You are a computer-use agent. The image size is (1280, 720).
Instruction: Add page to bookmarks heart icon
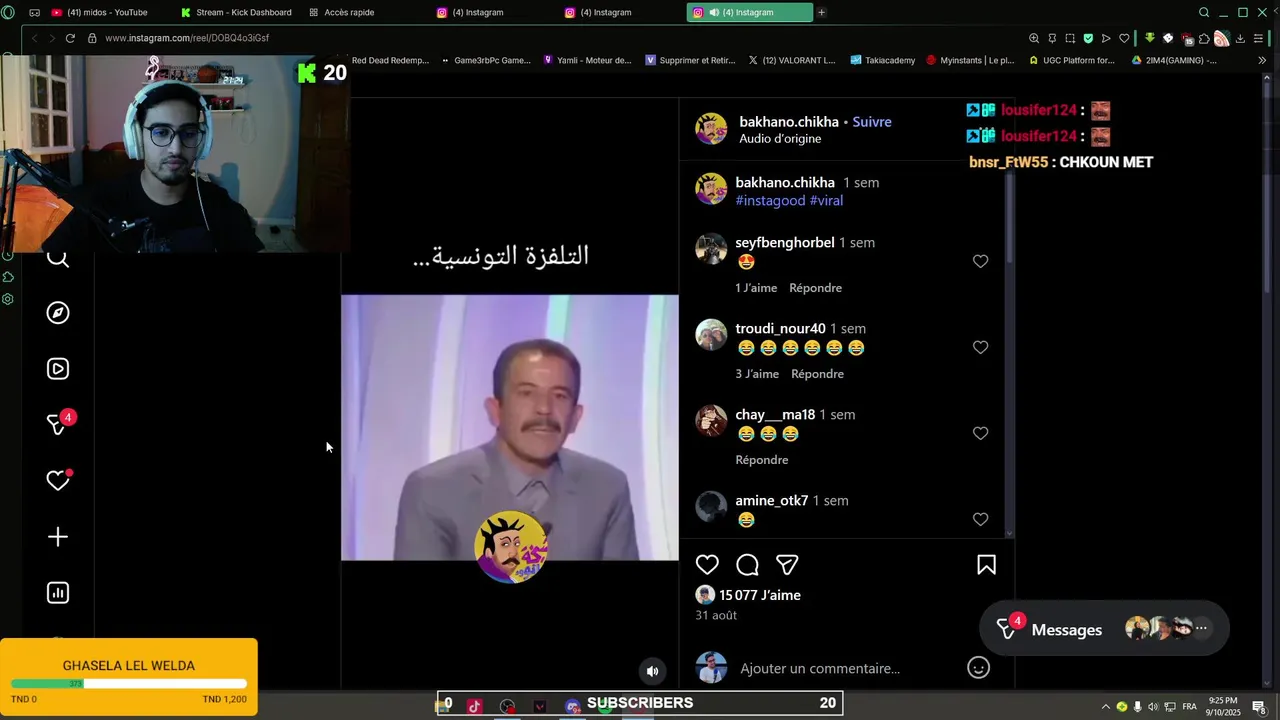(x=1124, y=38)
